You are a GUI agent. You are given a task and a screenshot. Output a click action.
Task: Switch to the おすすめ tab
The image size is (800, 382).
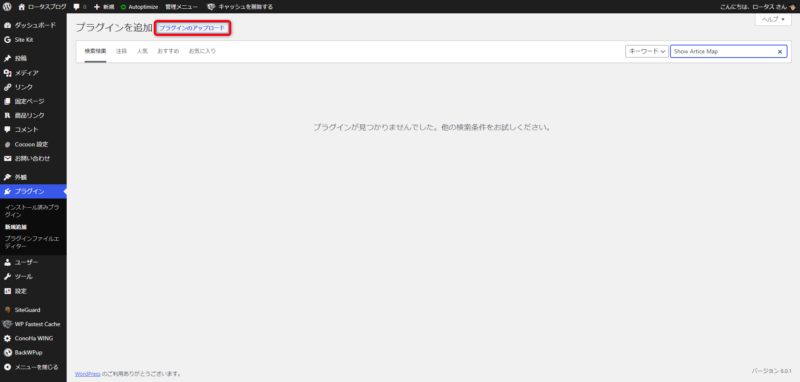pos(168,52)
